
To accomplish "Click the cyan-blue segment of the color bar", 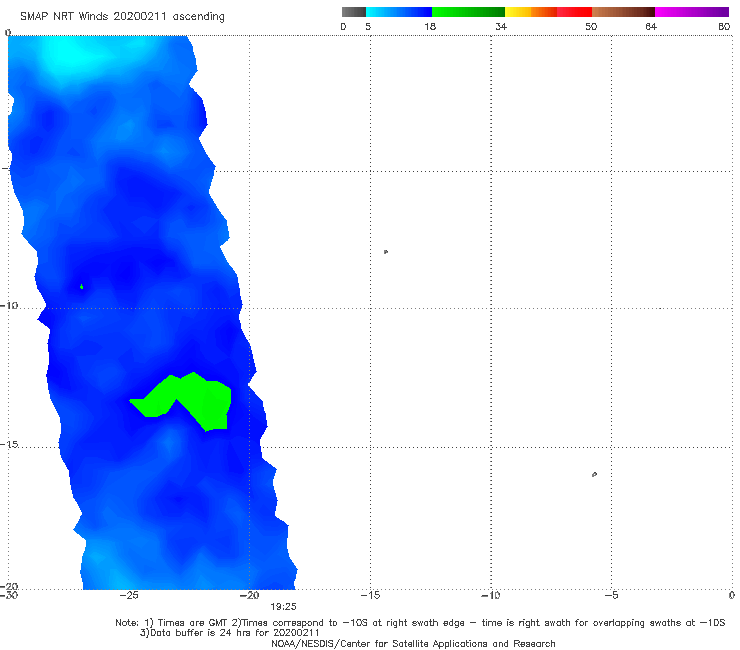I will tap(399, 12).
